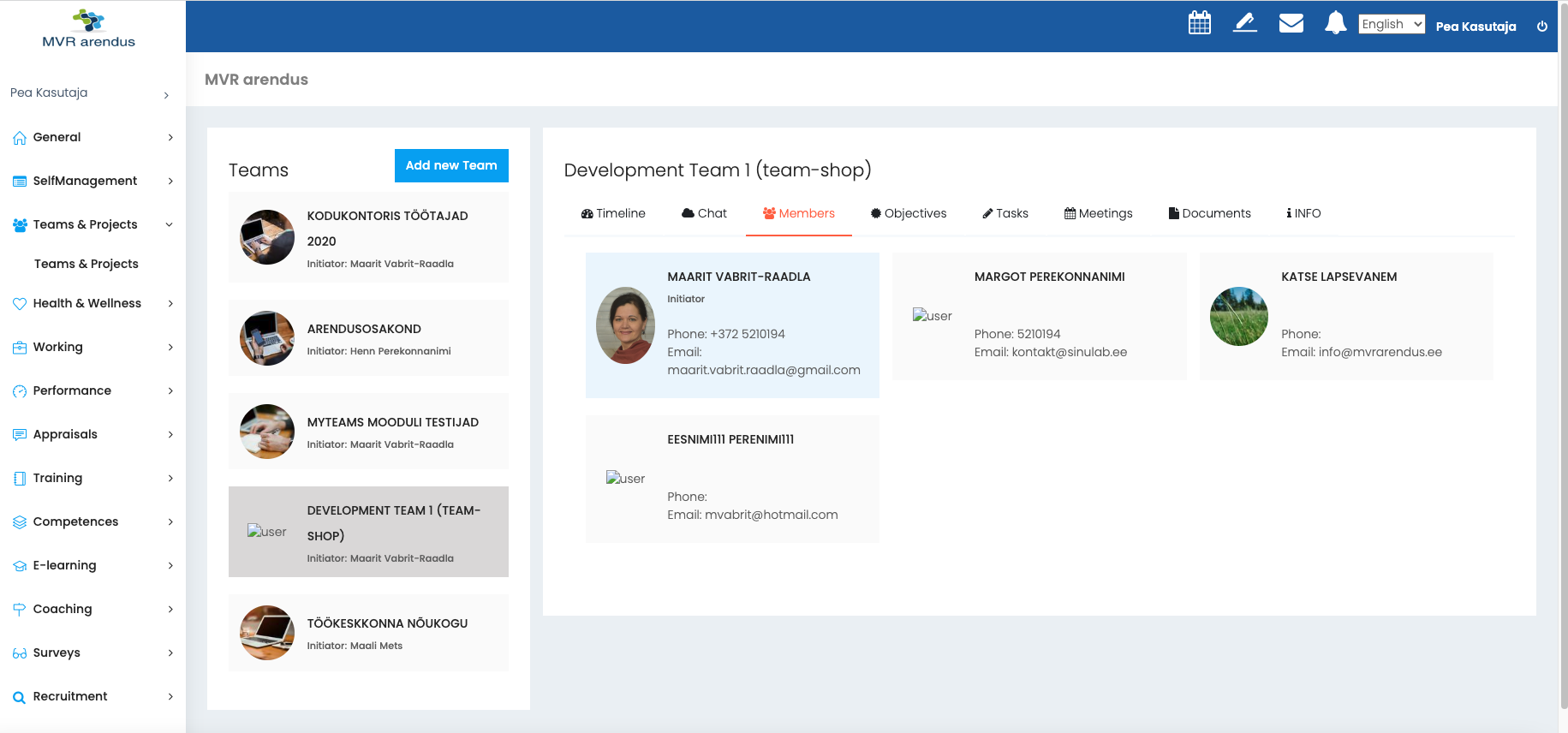Expand the Competences menu chevron
The width and height of the screenshot is (1568, 733).
pos(170,521)
